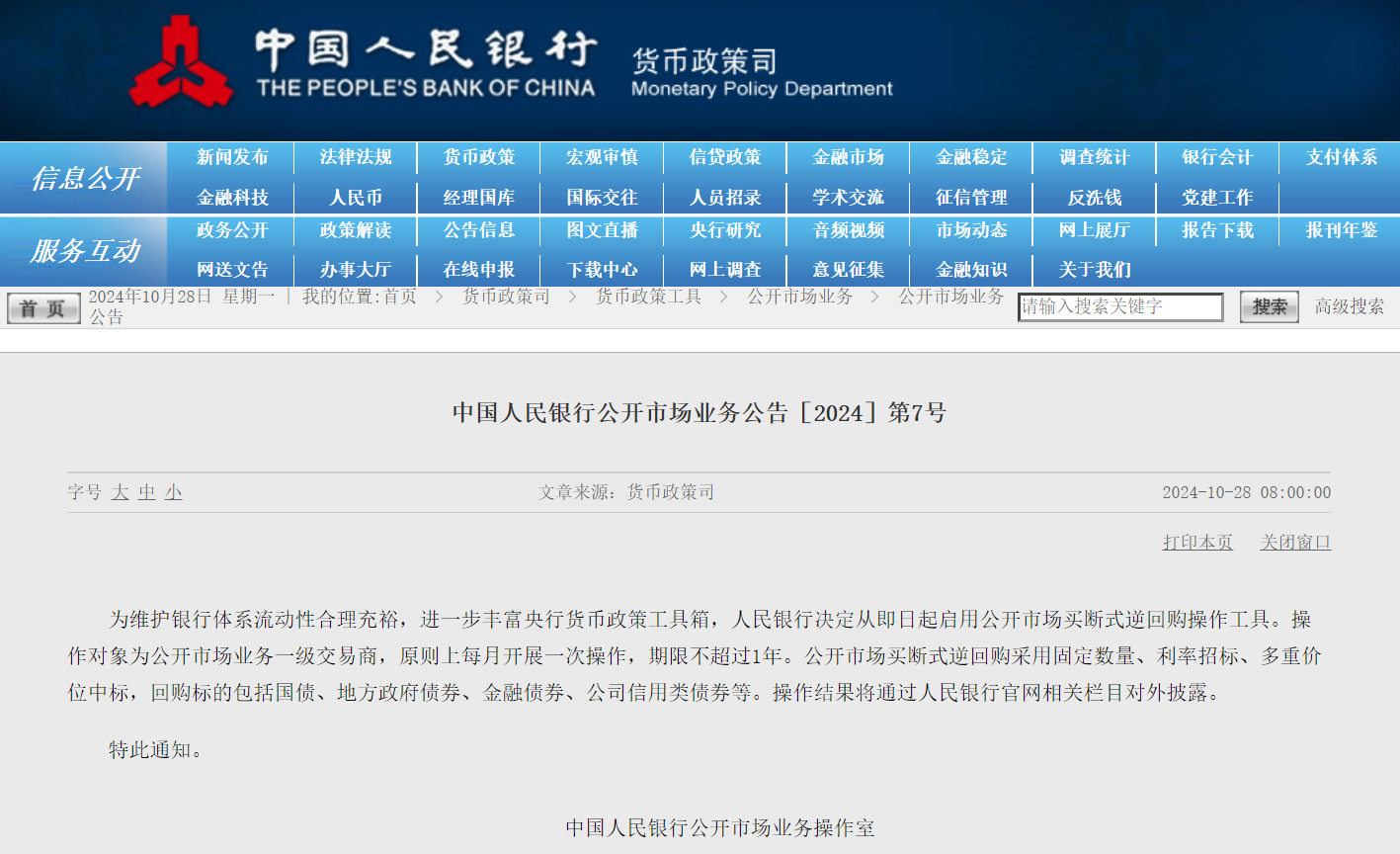Image resolution: width=1400 pixels, height=854 pixels.
Task: Go to 银行会计 section
Action: point(1217,157)
